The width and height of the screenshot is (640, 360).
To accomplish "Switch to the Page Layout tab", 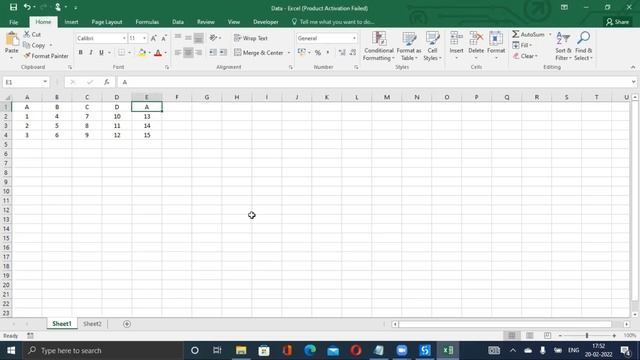I will point(107,22).
